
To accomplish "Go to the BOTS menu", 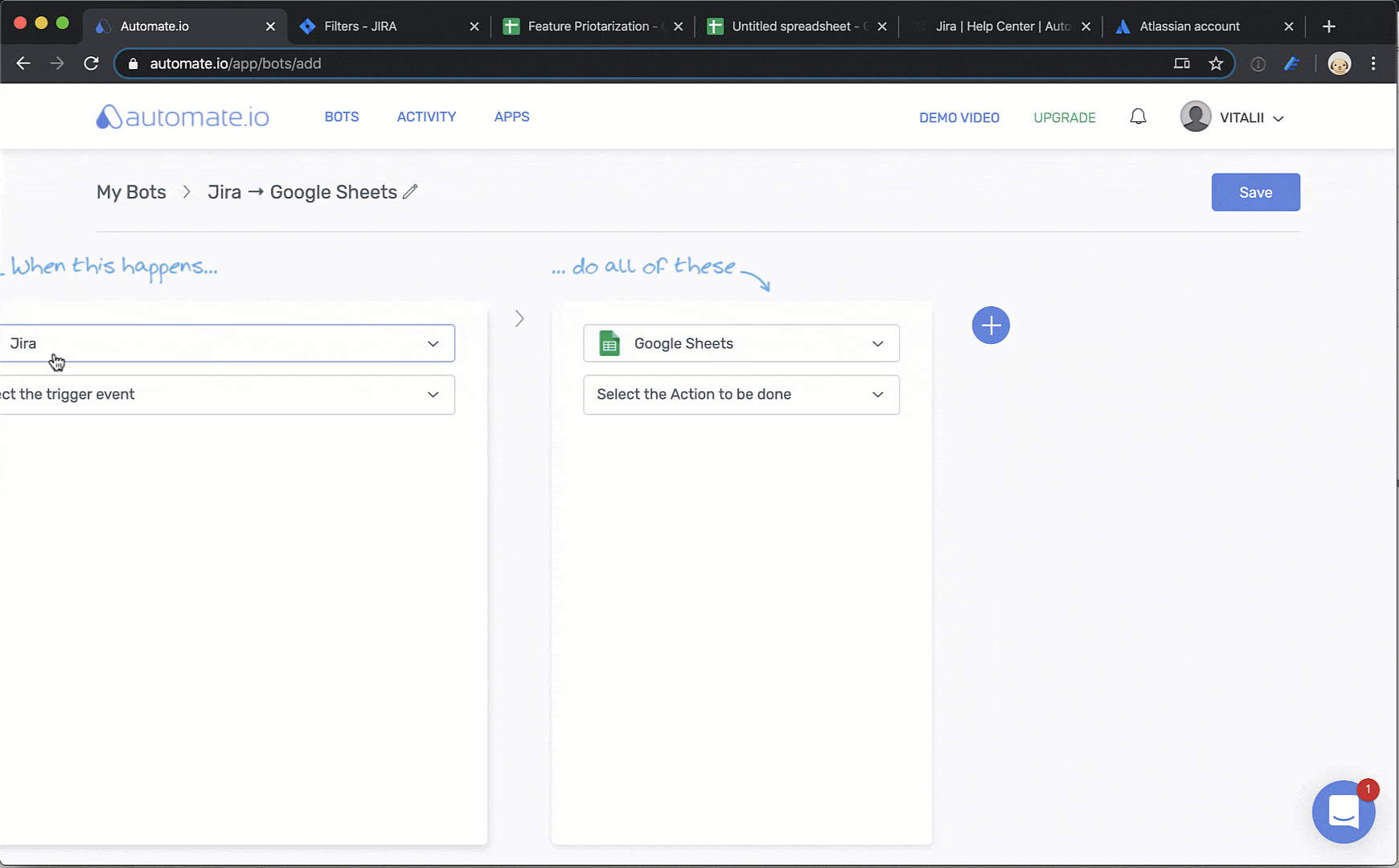I will click(x=342, y=117).
